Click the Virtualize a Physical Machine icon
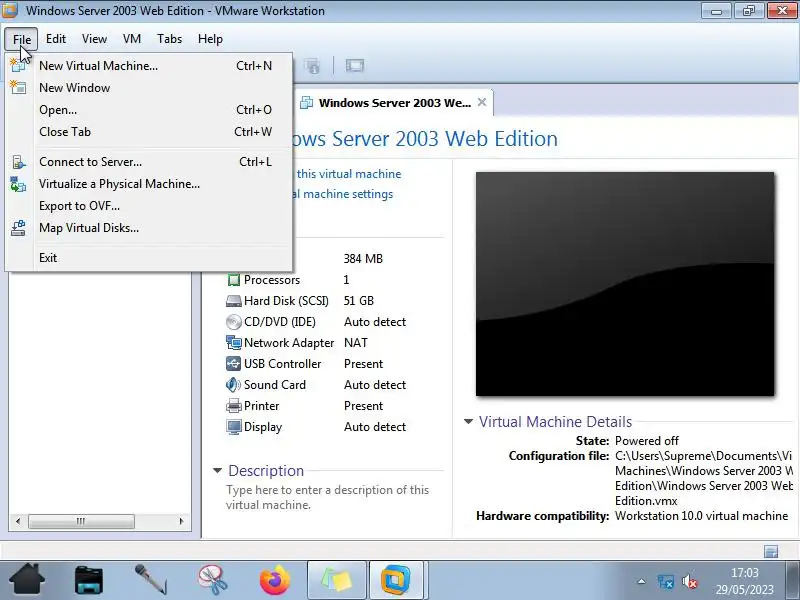The height and width of the screenshot is (600, 800). coord(18,184)
